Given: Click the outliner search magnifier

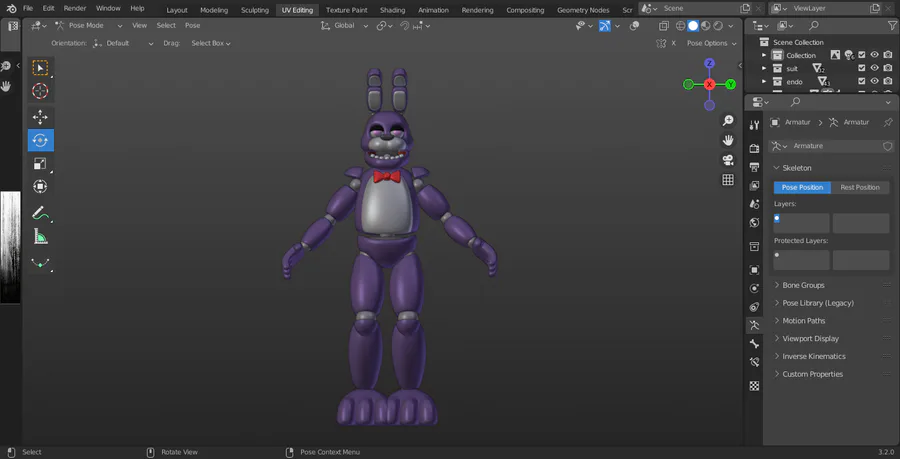Looking at the screenshot, I should click(813, 25).
